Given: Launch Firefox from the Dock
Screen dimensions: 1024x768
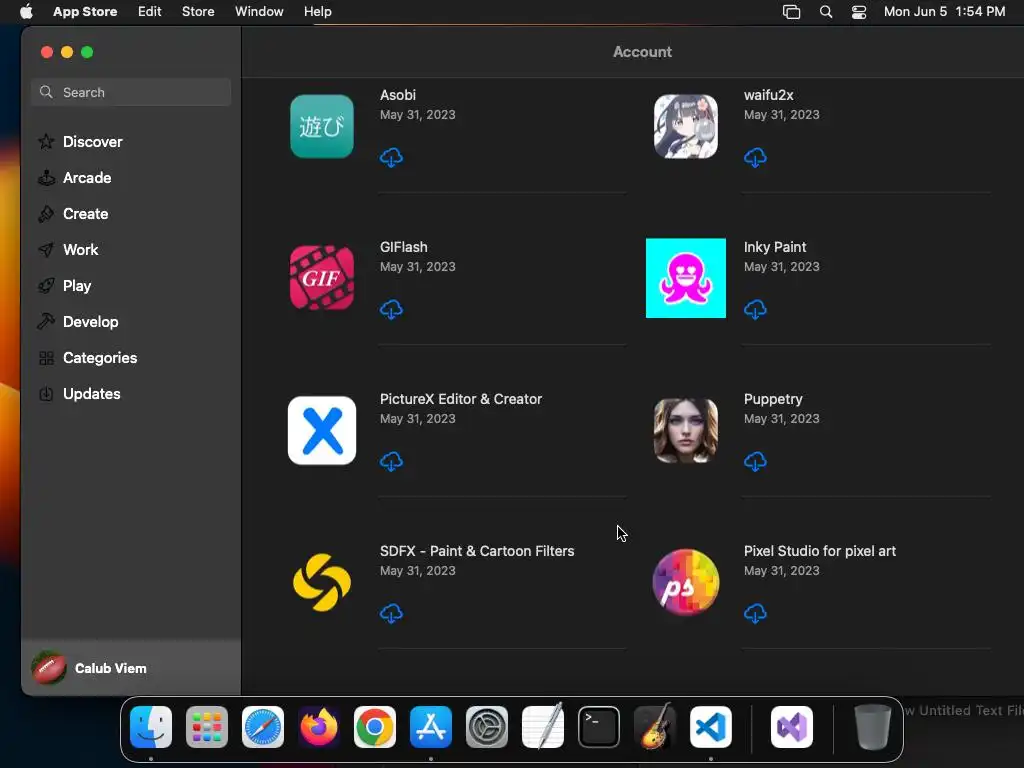Looking at the screenshot, I should tap(319, 727).
